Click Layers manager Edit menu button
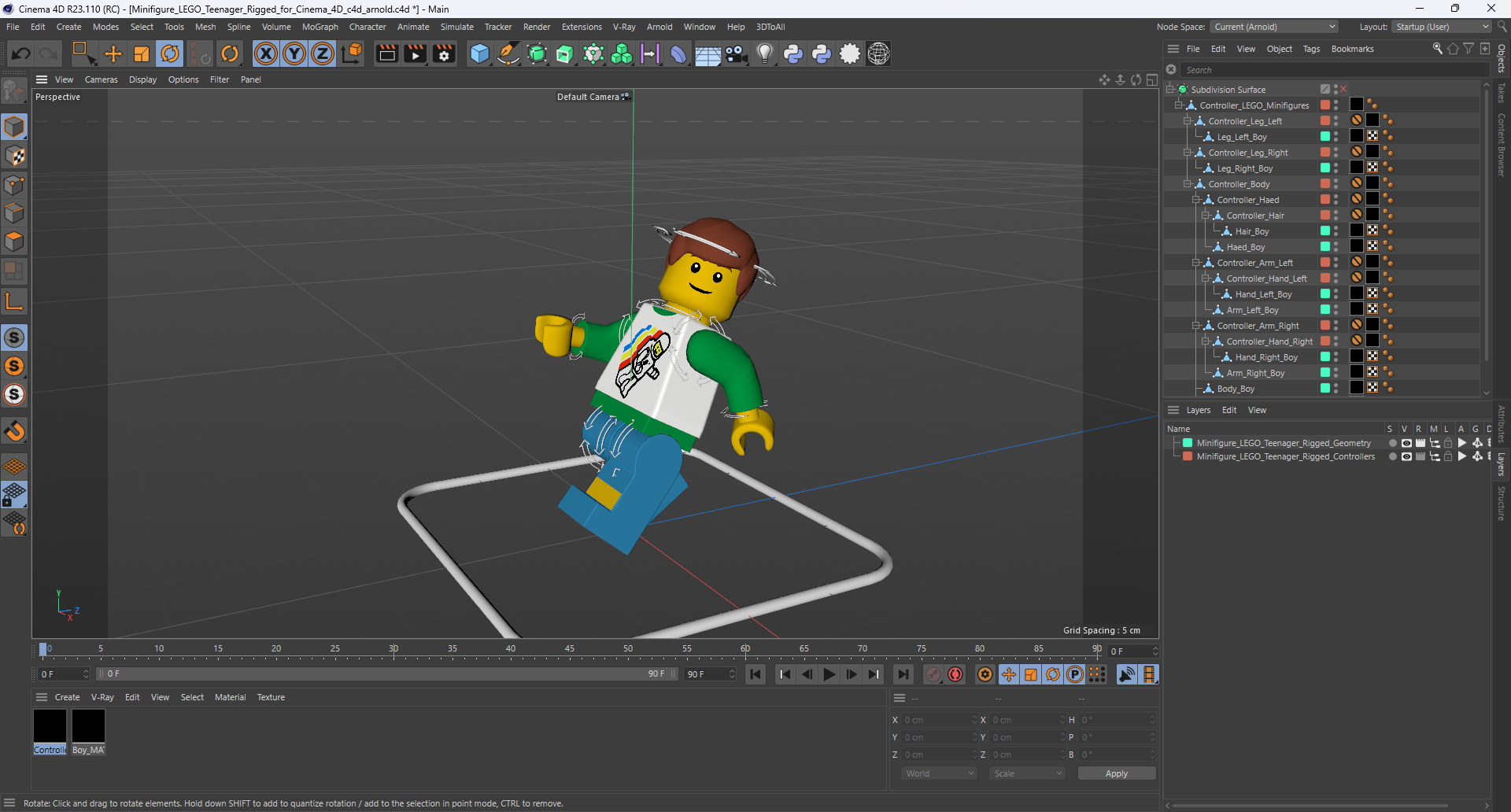 point(1229,410)
